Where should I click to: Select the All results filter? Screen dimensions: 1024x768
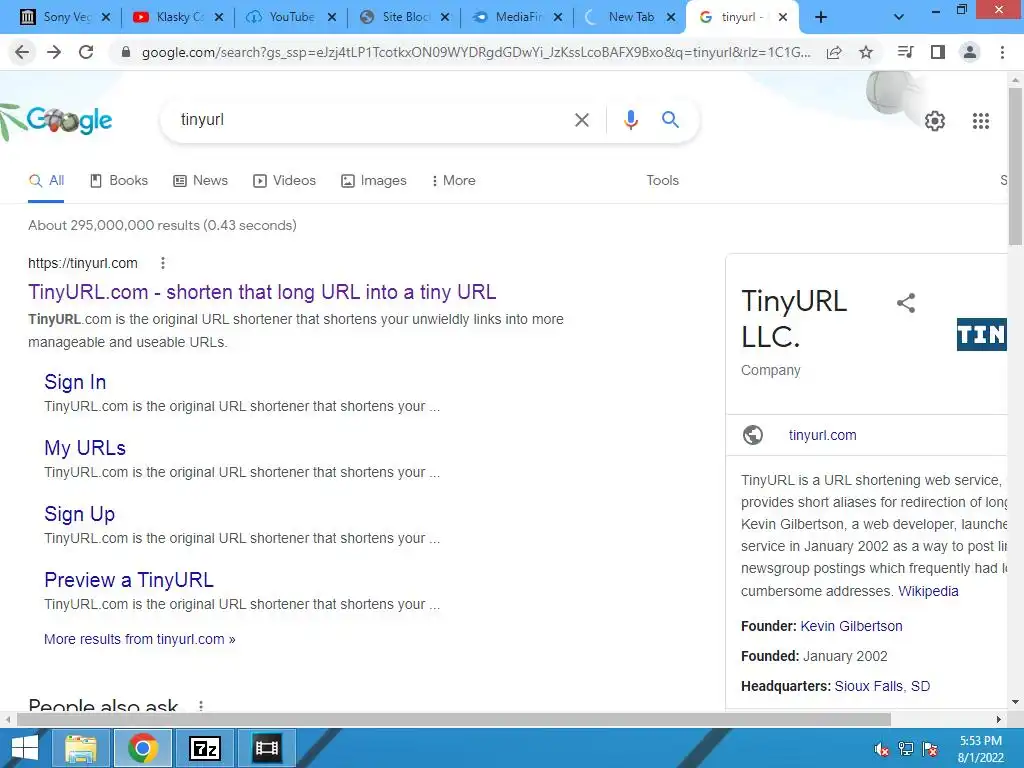[46, 180]
